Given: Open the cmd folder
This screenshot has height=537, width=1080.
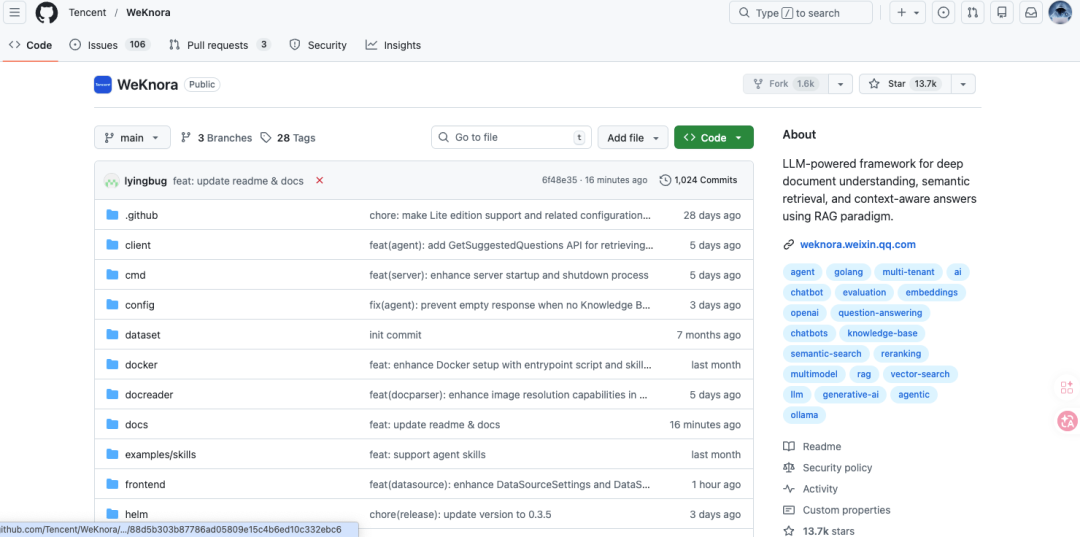Looking at the screenshot, I should point(135,275).
